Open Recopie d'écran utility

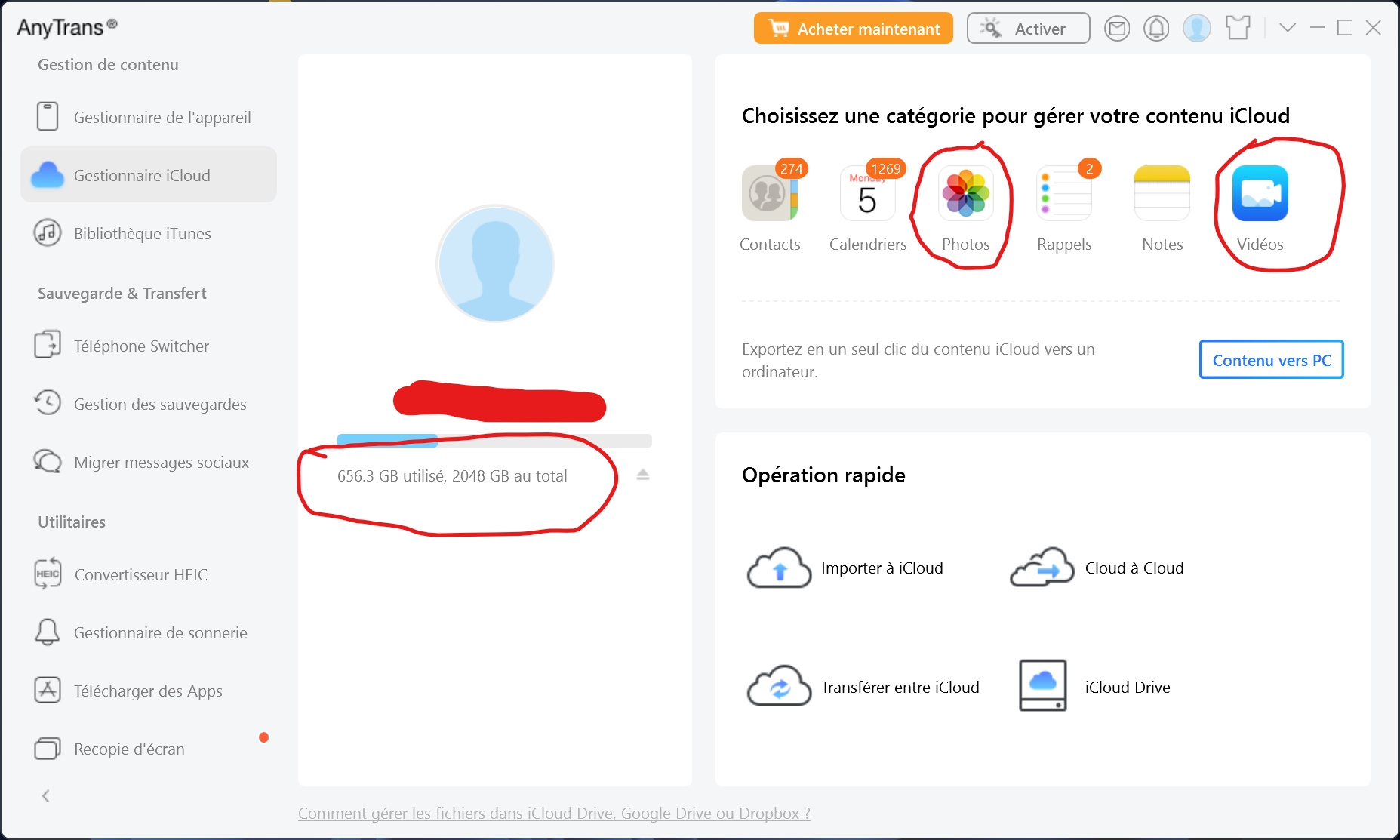149,749
